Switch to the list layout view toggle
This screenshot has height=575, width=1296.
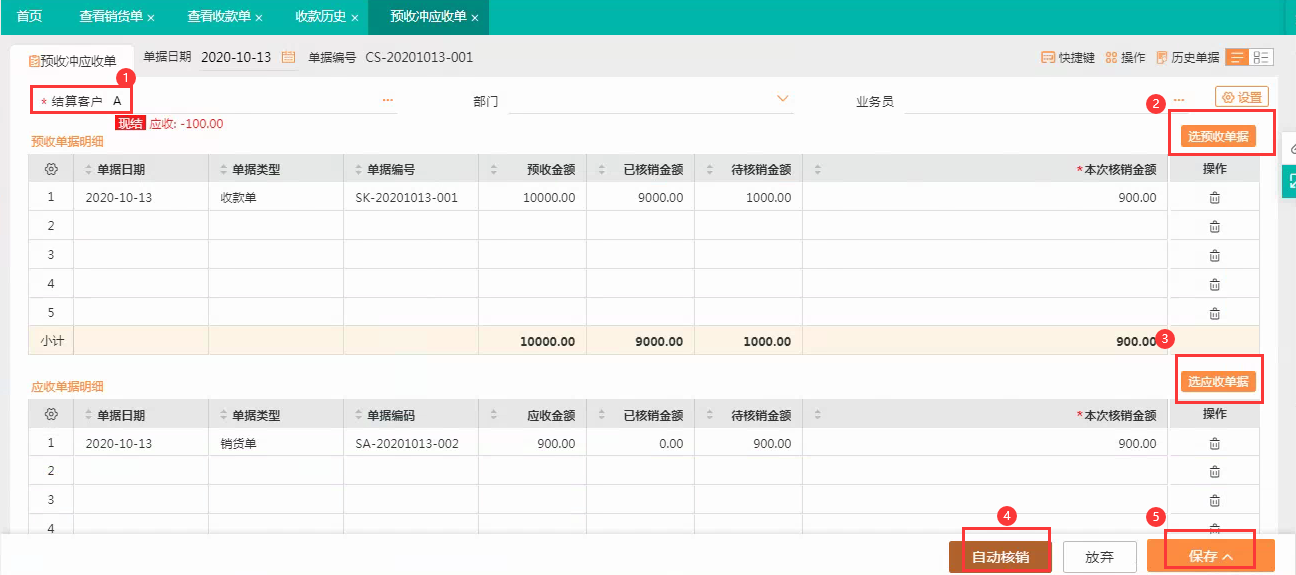click(1237, 58)
